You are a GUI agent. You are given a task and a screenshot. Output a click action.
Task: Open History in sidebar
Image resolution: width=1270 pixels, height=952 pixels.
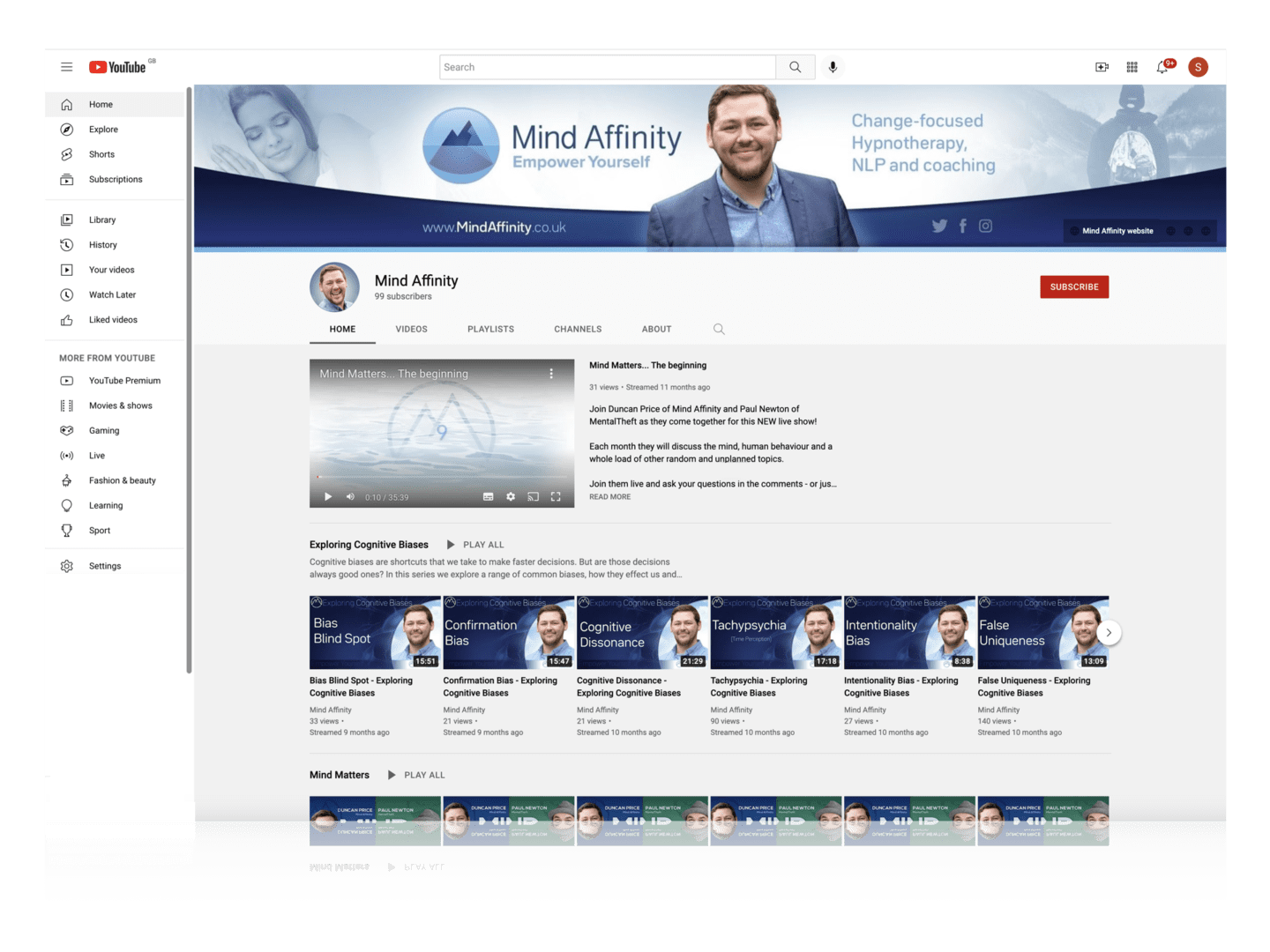coord(115,245)
